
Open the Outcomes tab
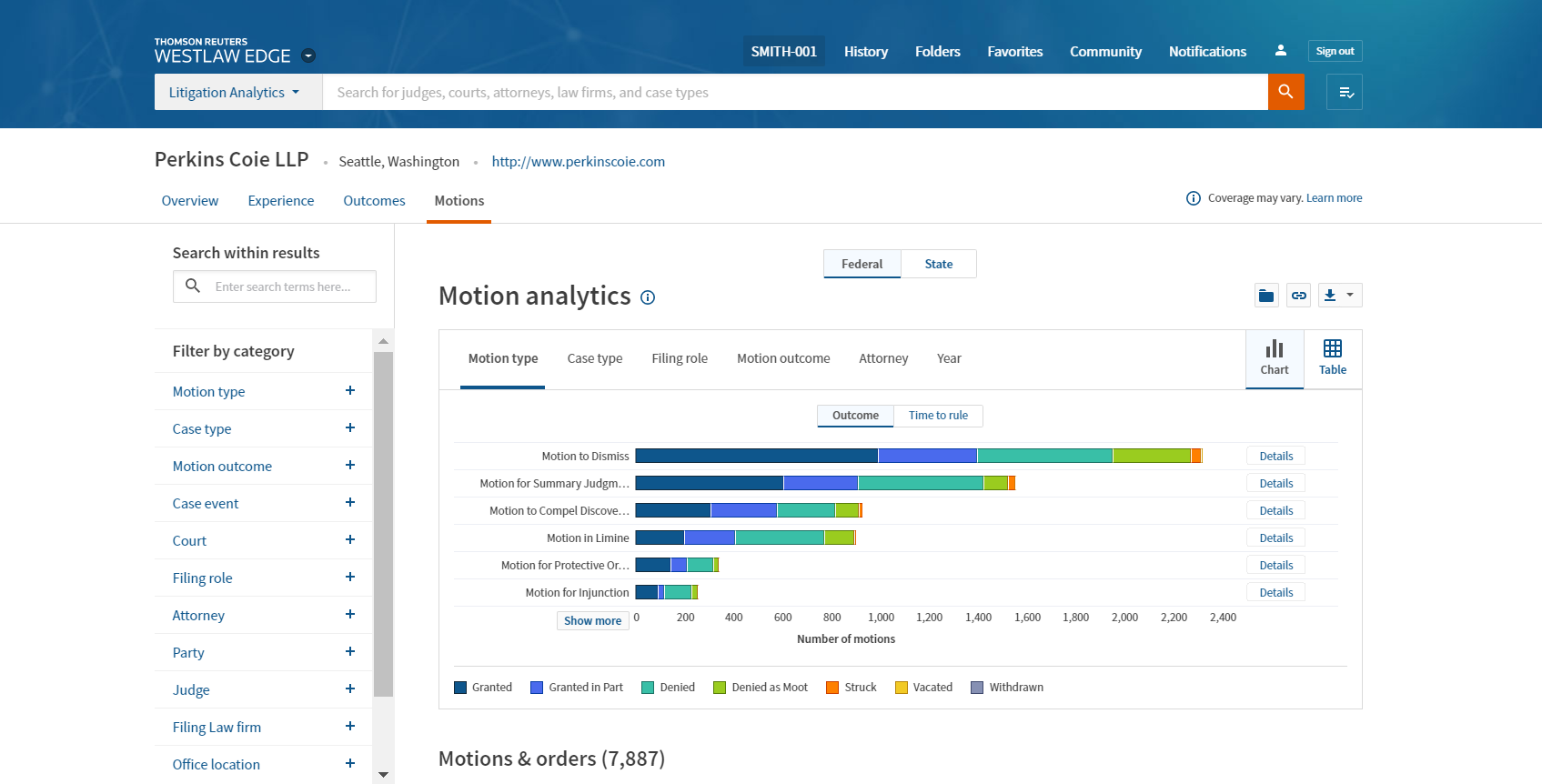(374, 201)
